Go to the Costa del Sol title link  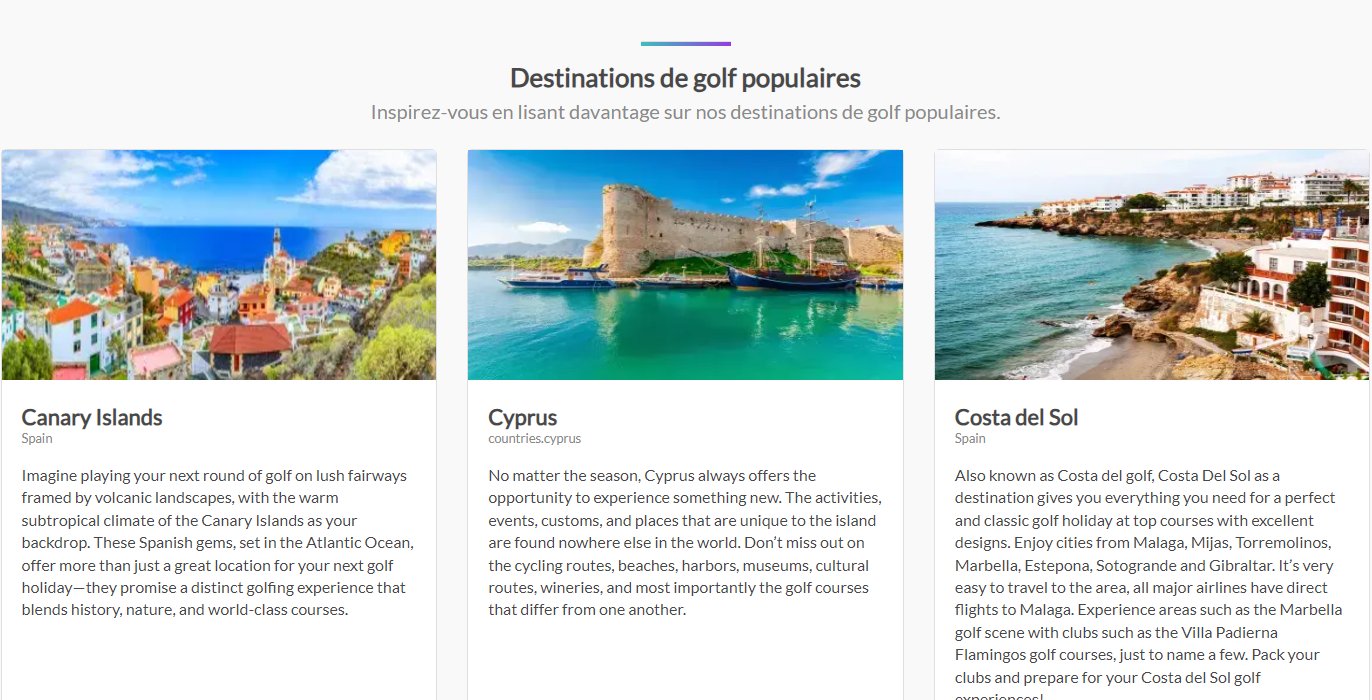tap(1016, 417)
